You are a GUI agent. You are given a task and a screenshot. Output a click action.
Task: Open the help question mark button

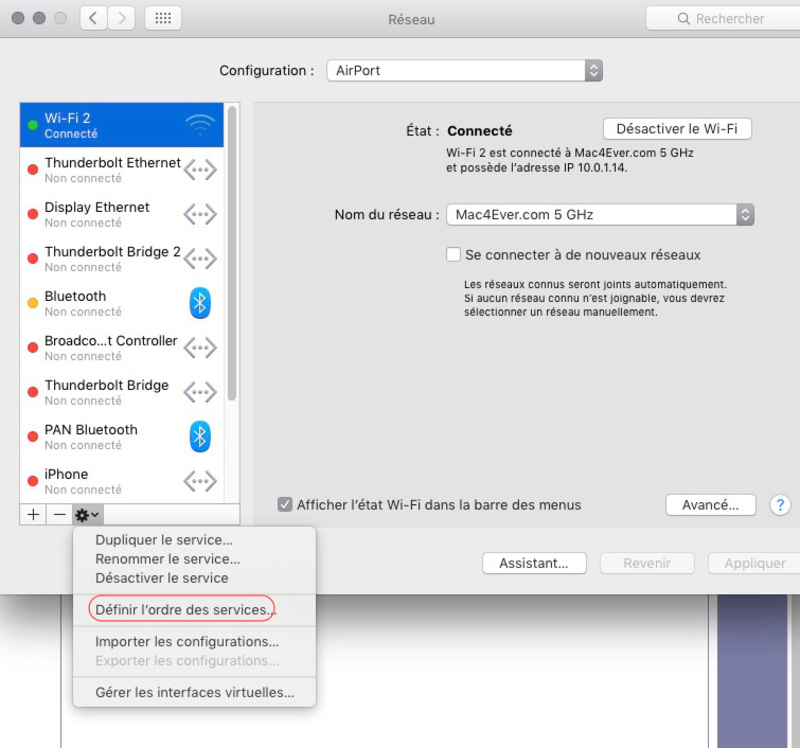tap(780, 505)
